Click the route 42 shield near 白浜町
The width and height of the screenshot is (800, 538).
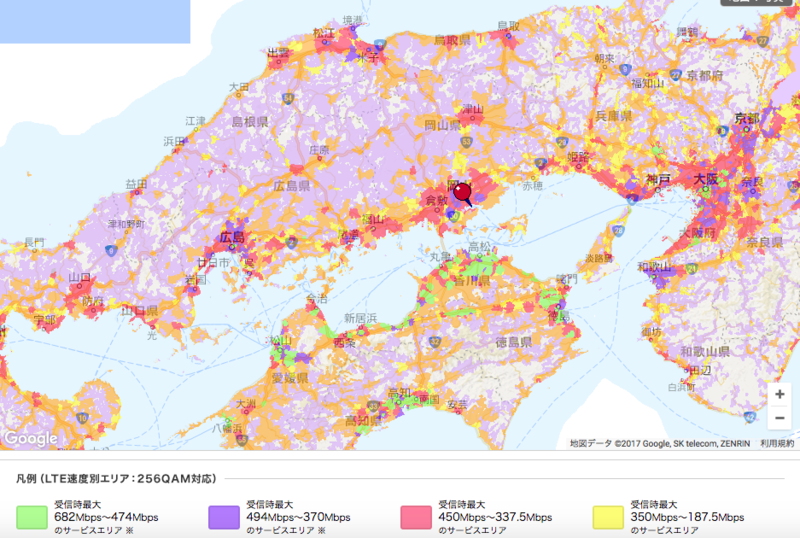pos(749,417)
